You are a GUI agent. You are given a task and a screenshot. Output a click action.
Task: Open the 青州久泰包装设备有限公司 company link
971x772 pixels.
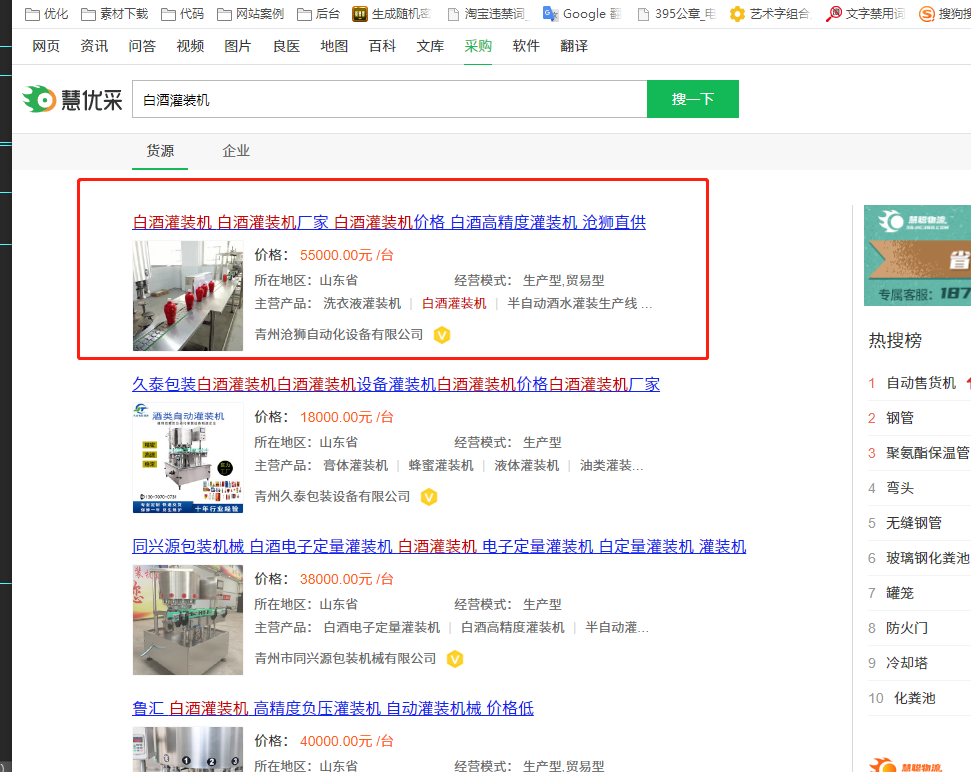(x=333, y=497)
